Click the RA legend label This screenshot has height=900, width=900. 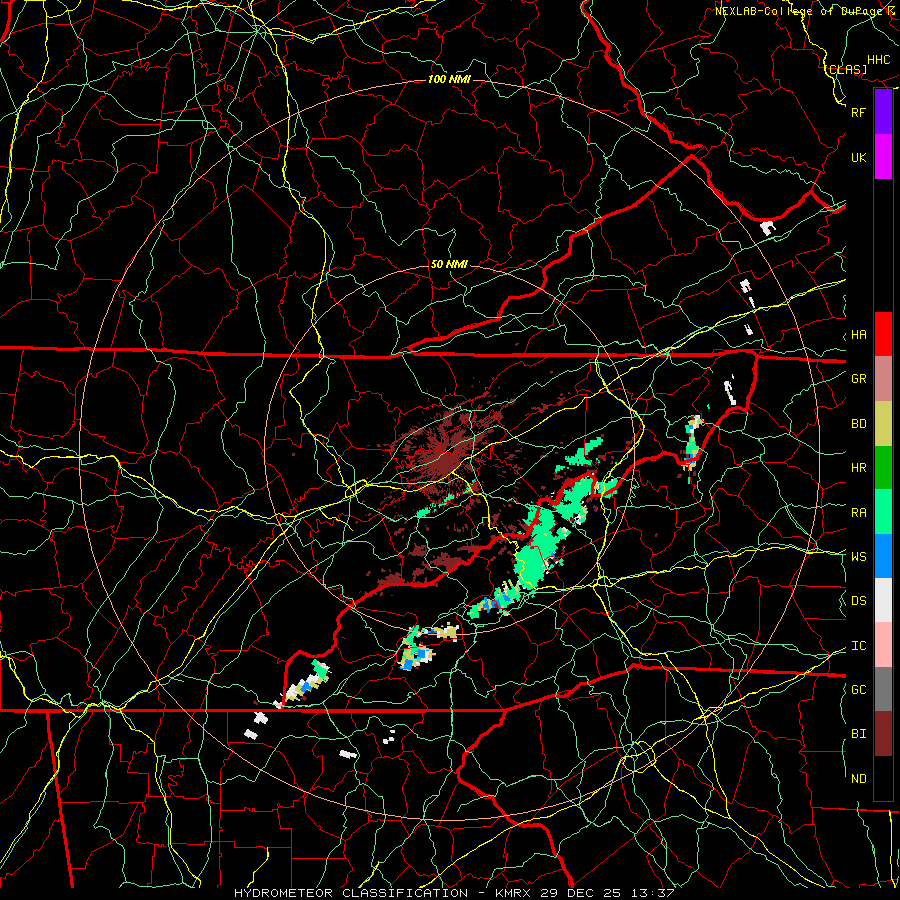(858, 513)
